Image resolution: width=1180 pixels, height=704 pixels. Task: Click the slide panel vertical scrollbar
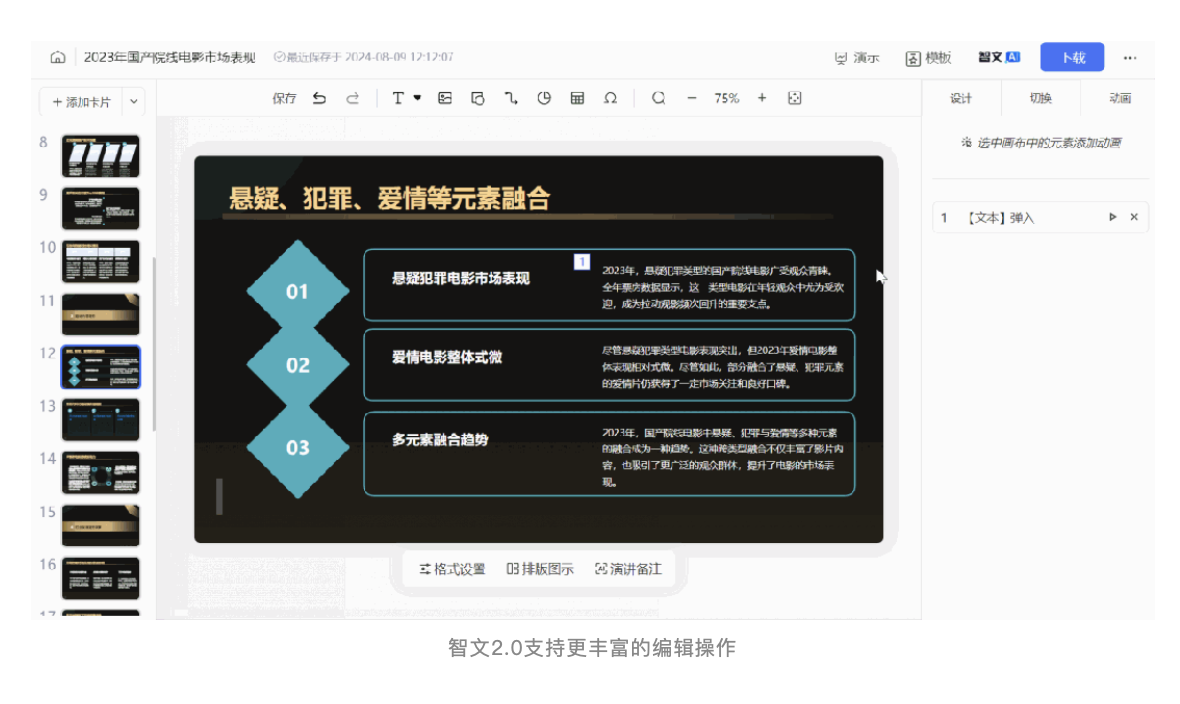click(154, 343)
